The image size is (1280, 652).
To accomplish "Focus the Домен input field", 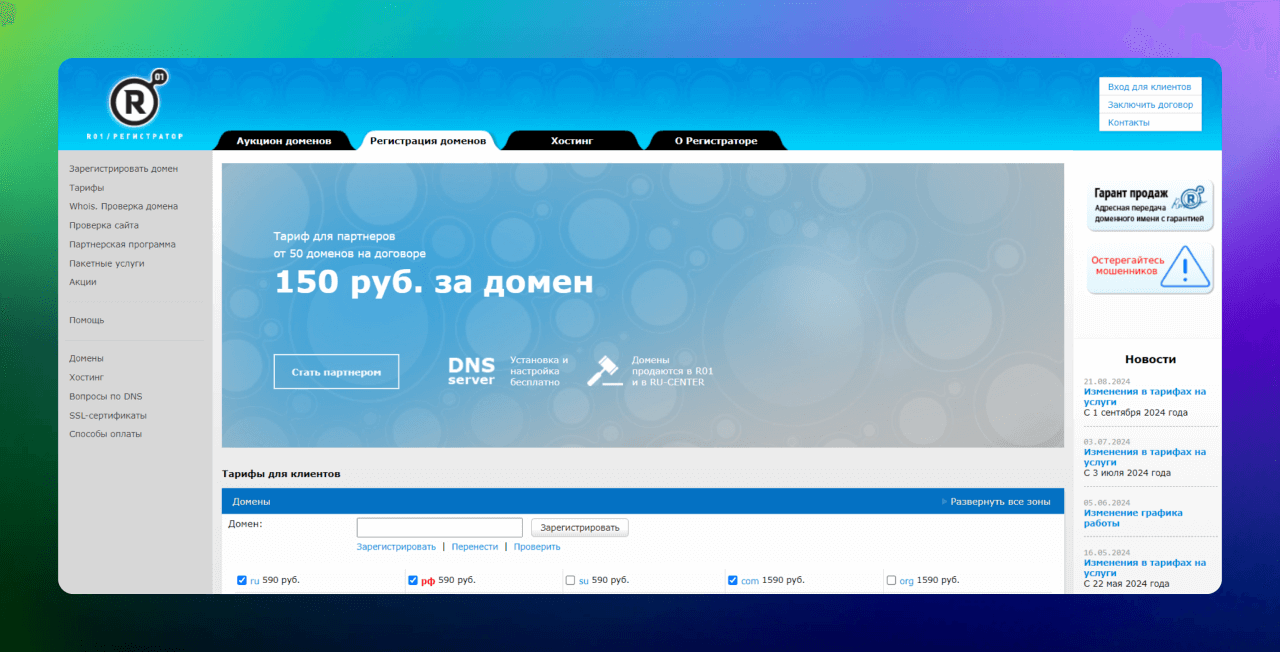I will [440, 527].
